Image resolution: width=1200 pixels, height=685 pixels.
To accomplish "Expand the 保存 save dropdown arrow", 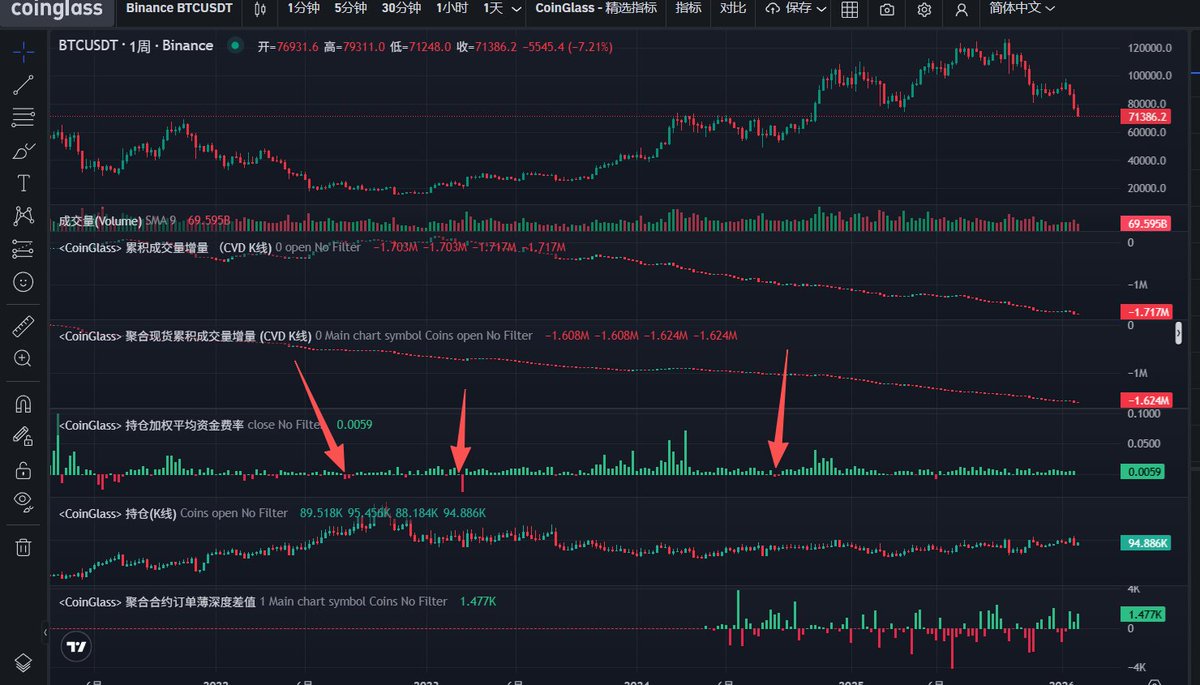I will pyautogui.click(x=822, y=9).
